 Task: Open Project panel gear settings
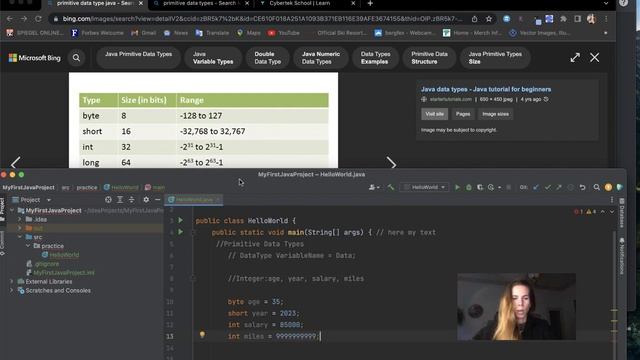146,200
